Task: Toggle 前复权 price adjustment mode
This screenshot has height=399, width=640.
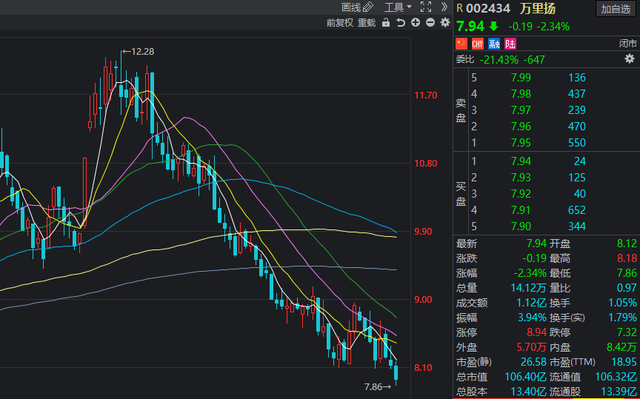Action: click(x=339, y=23)
